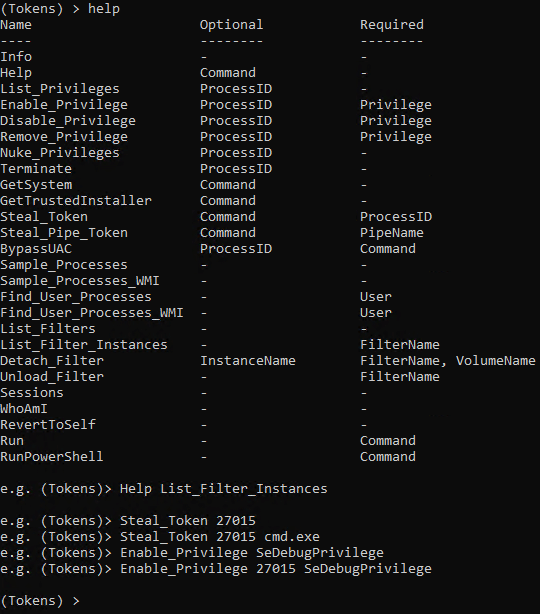Click the GetTrustedInstaller command text
This screenshot has height=614, width=540.
click(76, 200)
